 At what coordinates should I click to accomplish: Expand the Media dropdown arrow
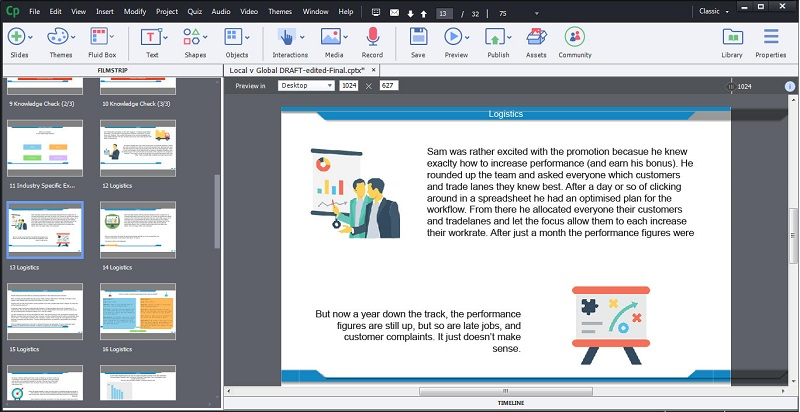(345, 37)
